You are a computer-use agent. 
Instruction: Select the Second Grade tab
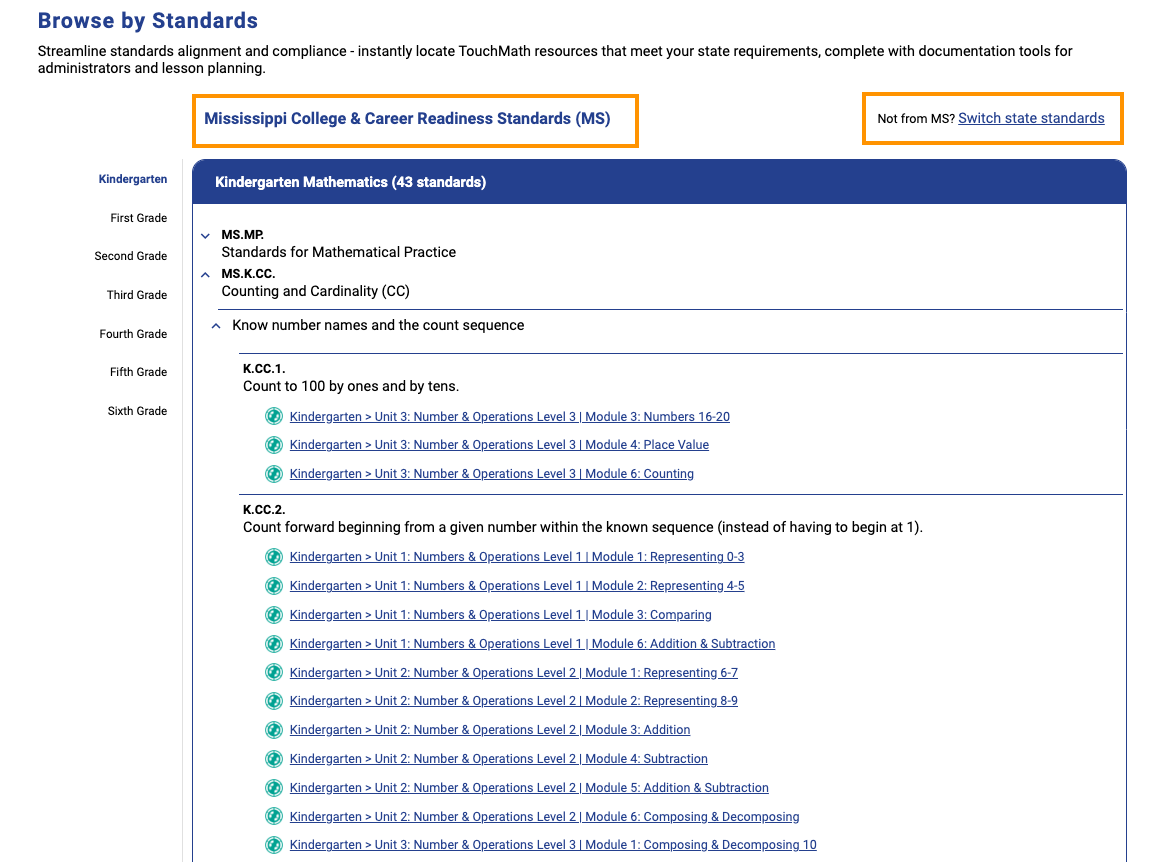click(x=131, y=256)
